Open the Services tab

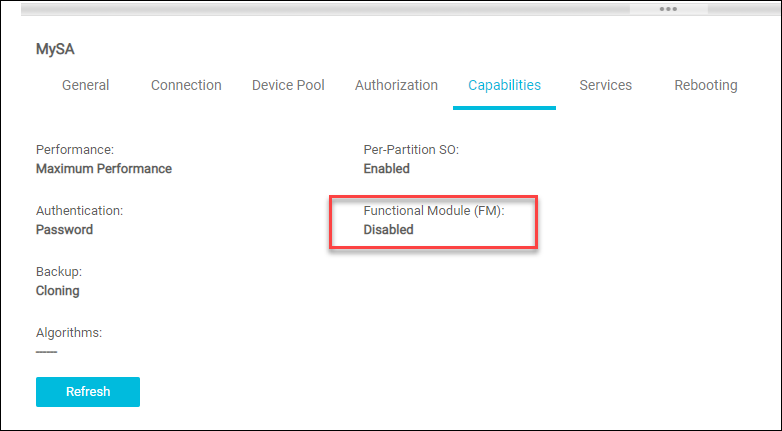[x=605, y=85]
